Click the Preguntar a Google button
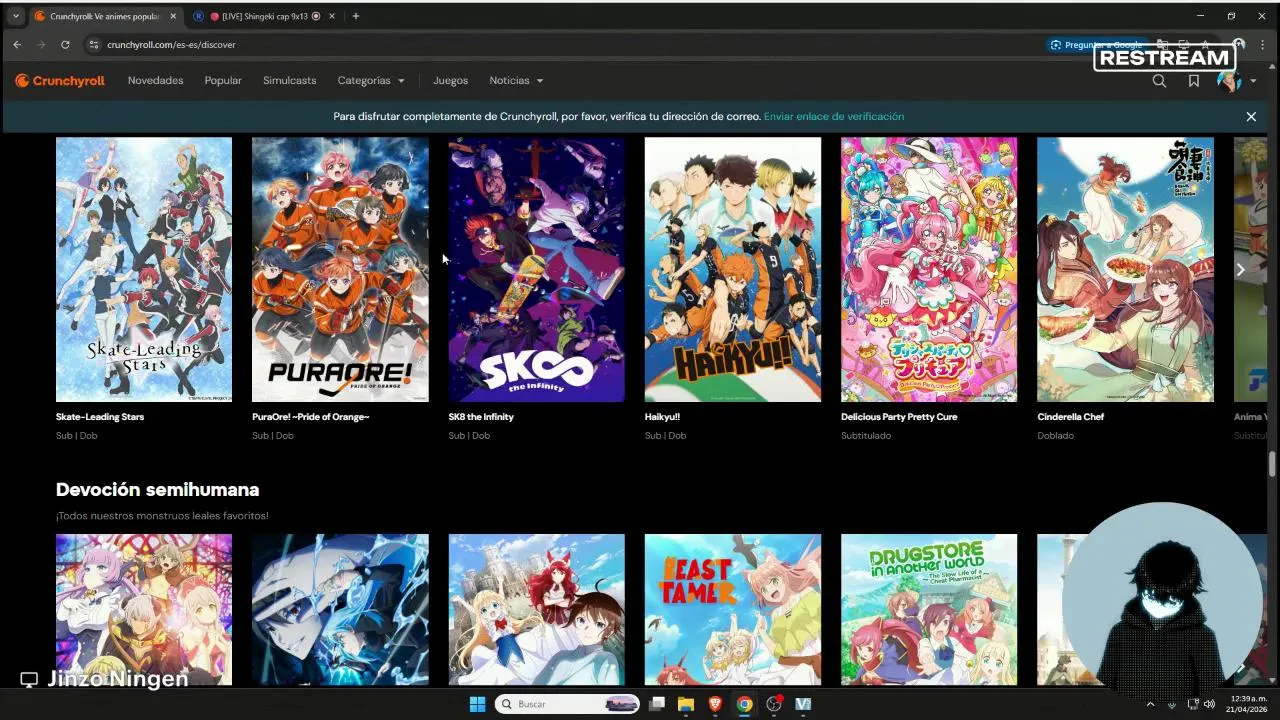The height and width of the screenshot is (720, 1280). [x=1096, y=45]
